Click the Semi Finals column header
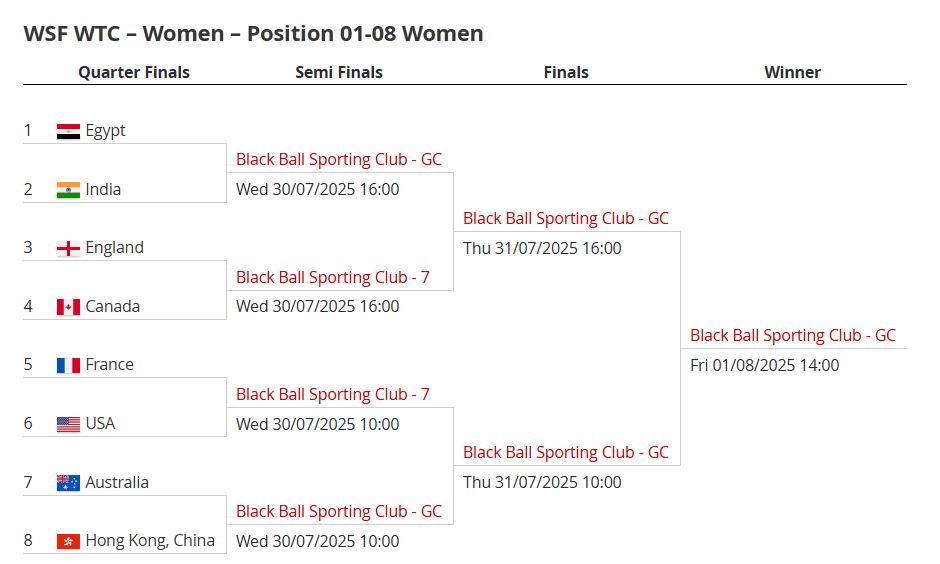The height and width of the screenshot is (564, 940). pos(339,72)
